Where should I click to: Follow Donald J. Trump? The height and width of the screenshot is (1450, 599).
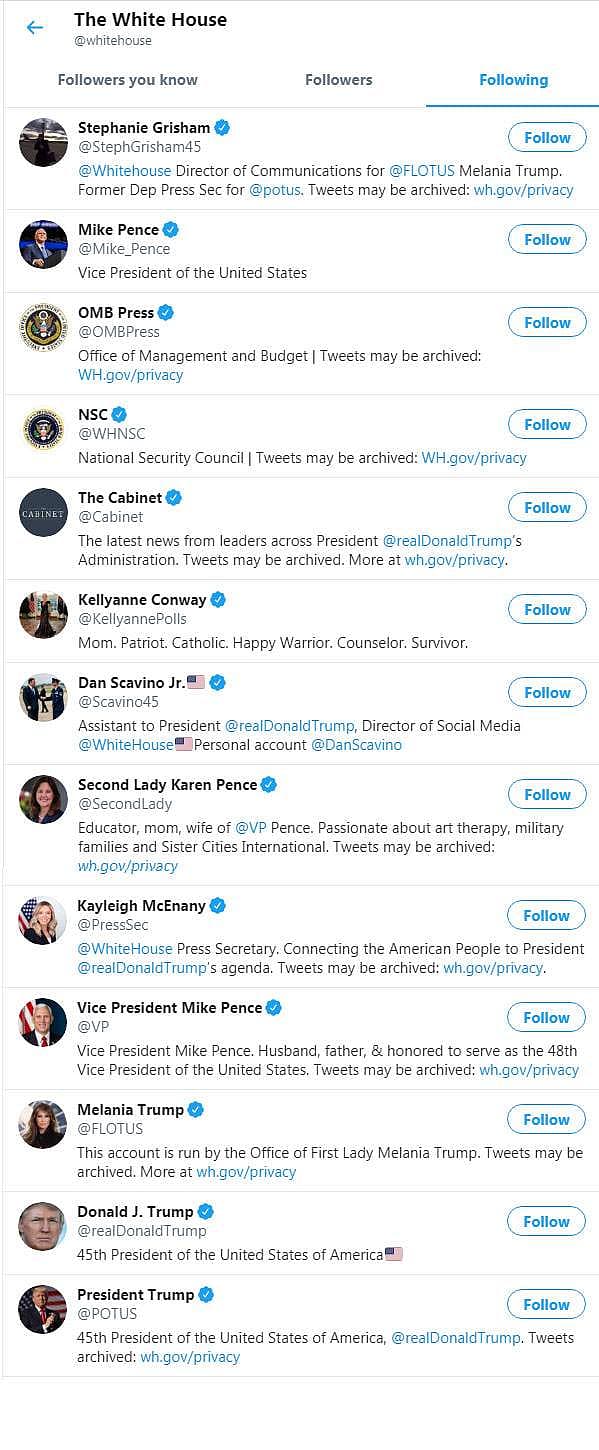coord(547,1221)
